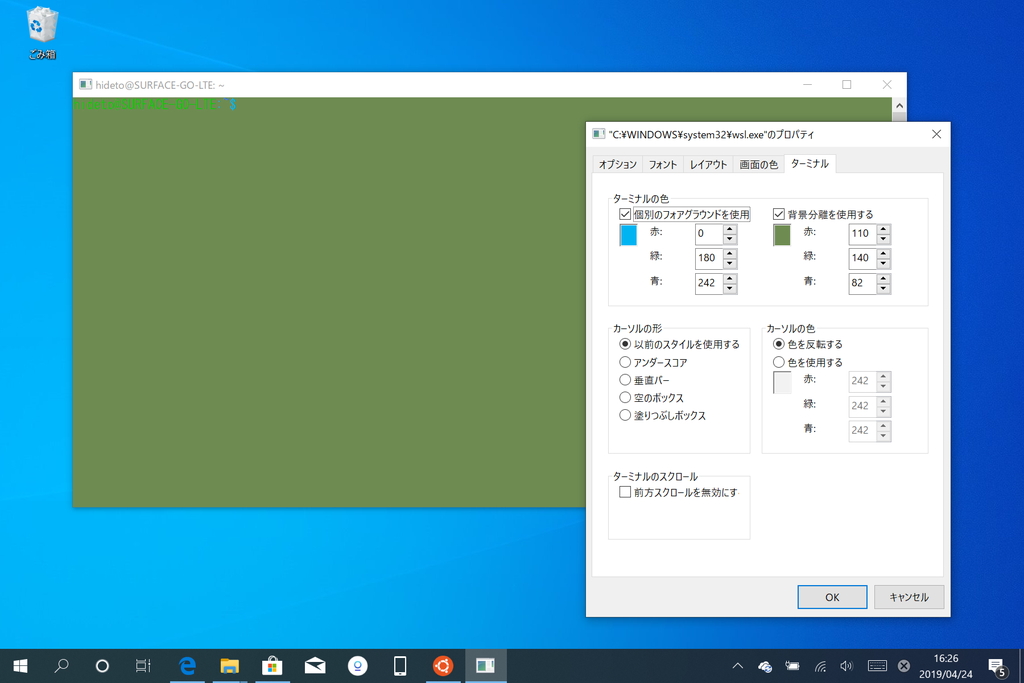Viewport: 1024px width, 683px height.
Task: Open the フォント tab
Action: (x=662, y=165)
